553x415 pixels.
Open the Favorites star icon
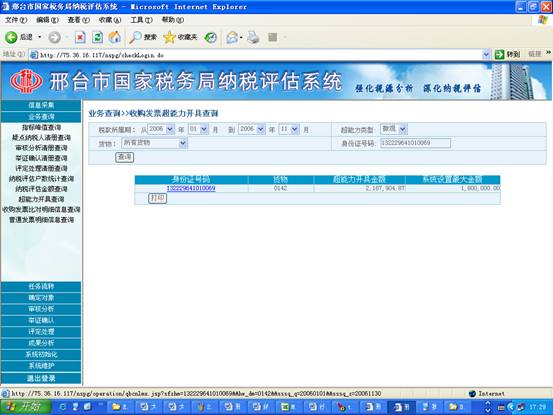pos(169,37)
